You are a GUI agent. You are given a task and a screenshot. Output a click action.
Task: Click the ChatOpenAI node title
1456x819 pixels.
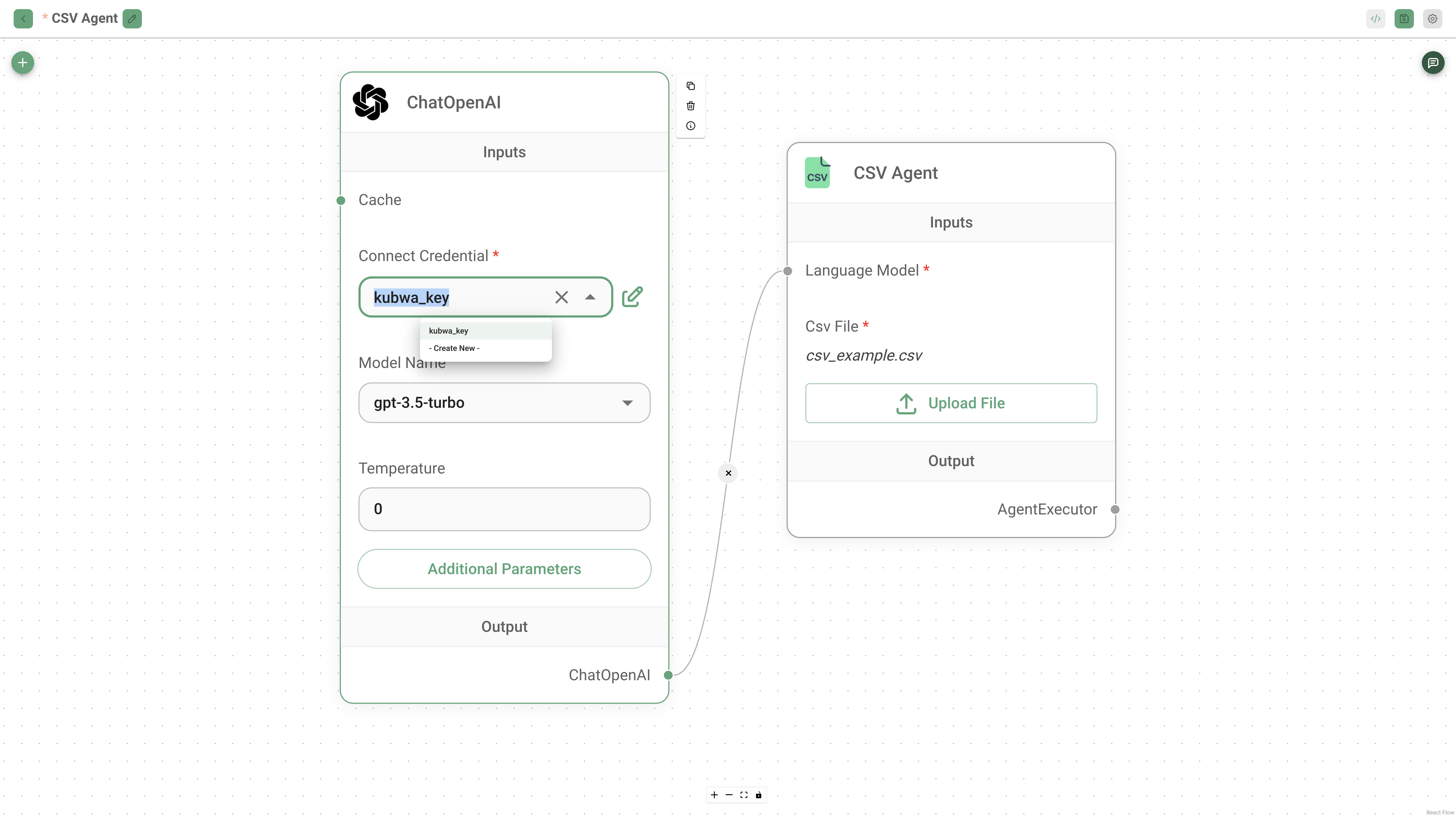pyautogui.click(x=453, y=102)
